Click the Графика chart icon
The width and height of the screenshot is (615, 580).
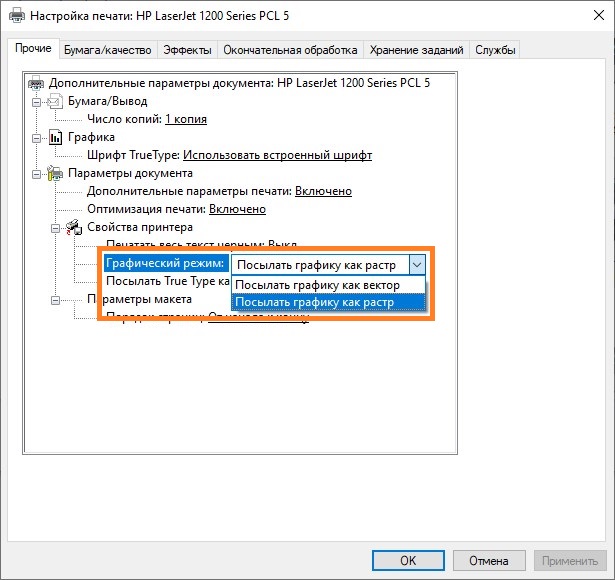(55, 137)
